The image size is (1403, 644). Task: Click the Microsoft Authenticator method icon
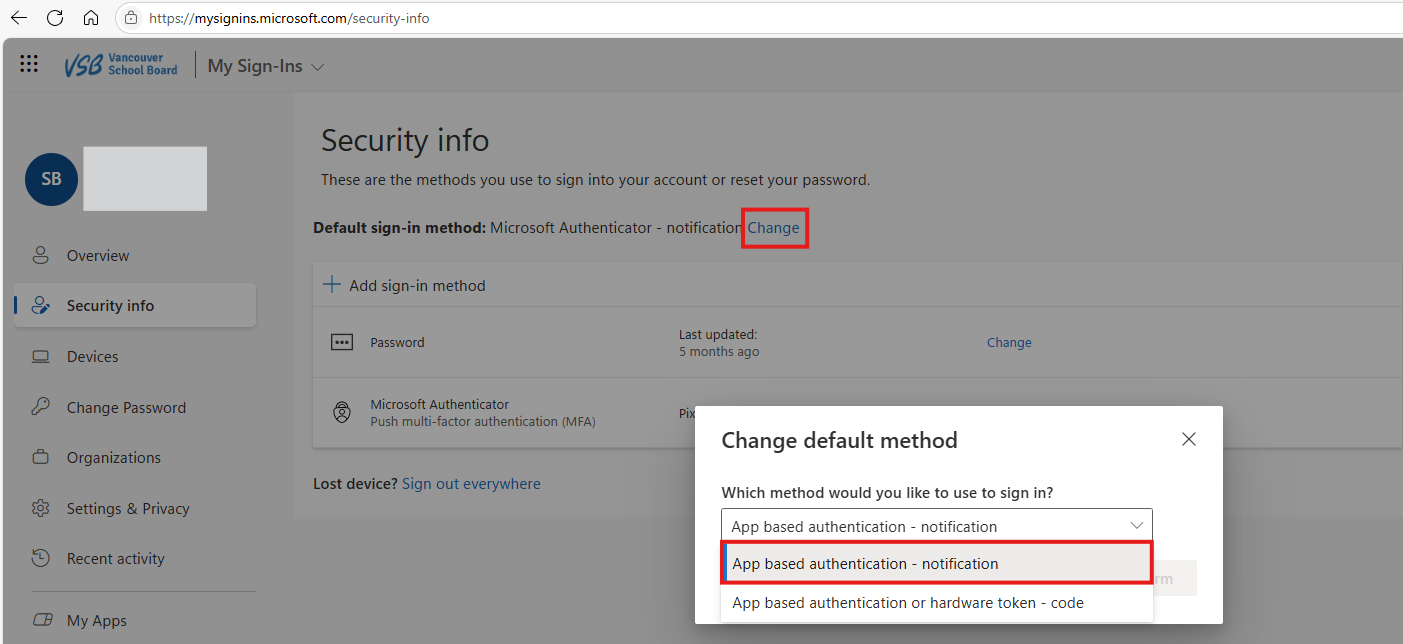(342, 412)
